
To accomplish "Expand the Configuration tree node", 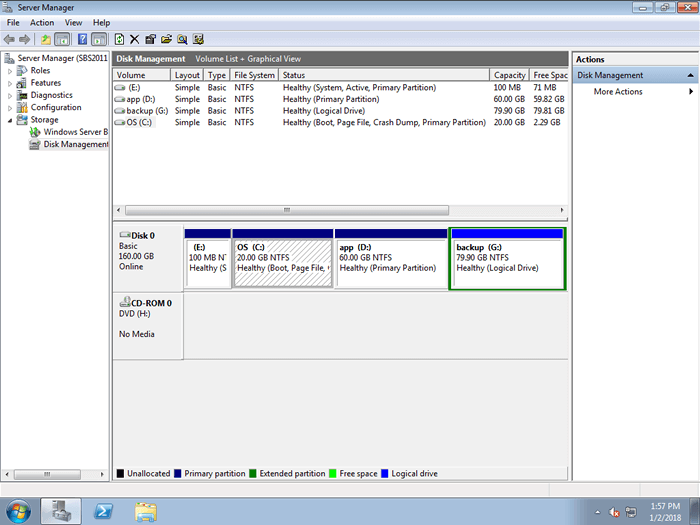I will click(10, 108).
